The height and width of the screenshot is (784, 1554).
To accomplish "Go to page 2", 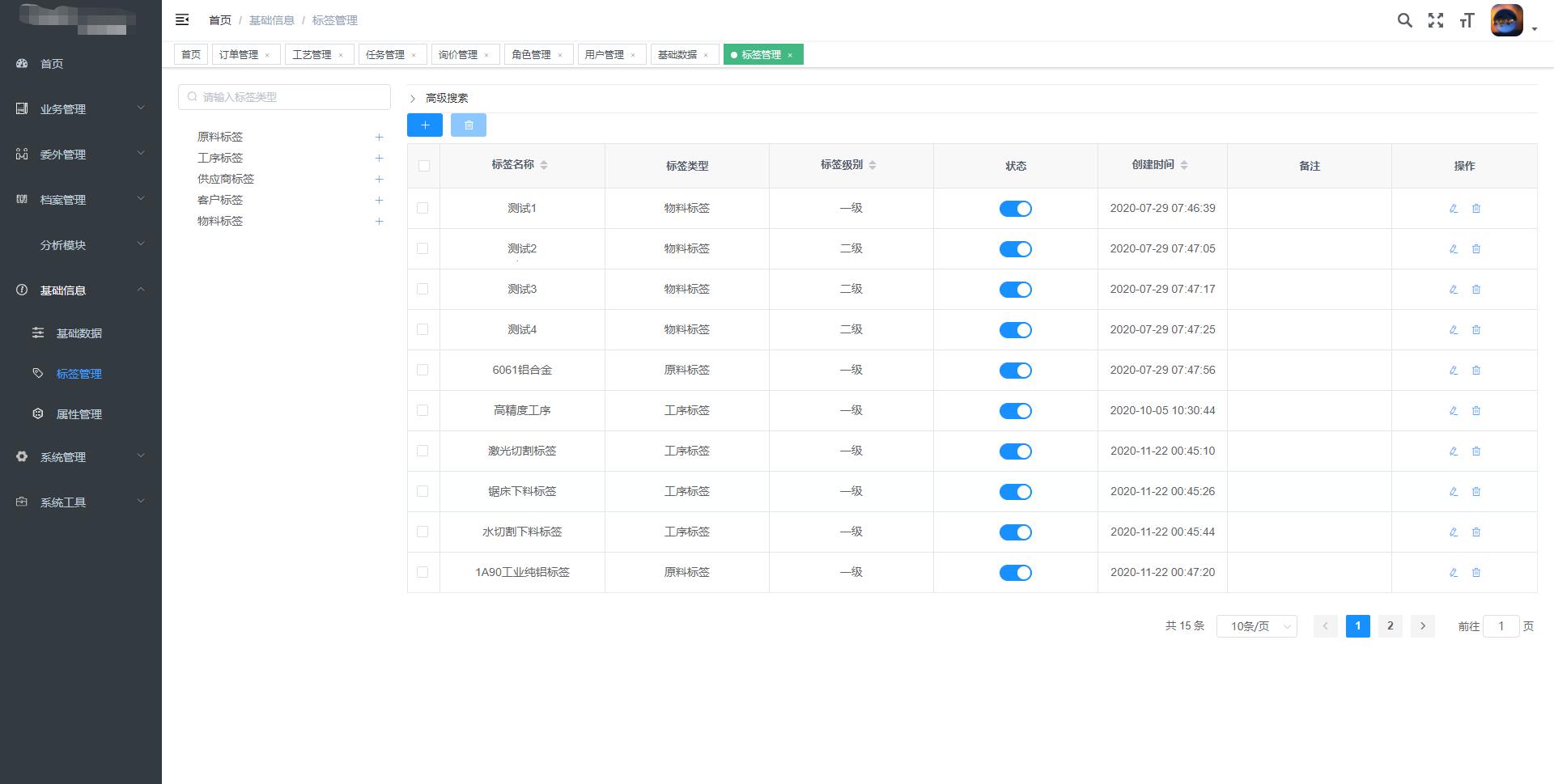I will tap(1390, 625).
